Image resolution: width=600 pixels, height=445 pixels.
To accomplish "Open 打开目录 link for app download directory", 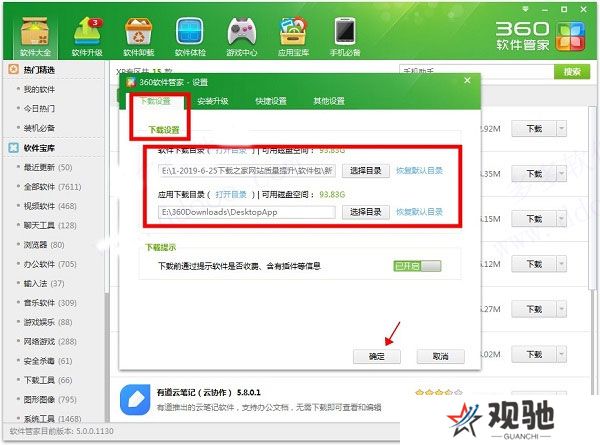I will (231, 194).
